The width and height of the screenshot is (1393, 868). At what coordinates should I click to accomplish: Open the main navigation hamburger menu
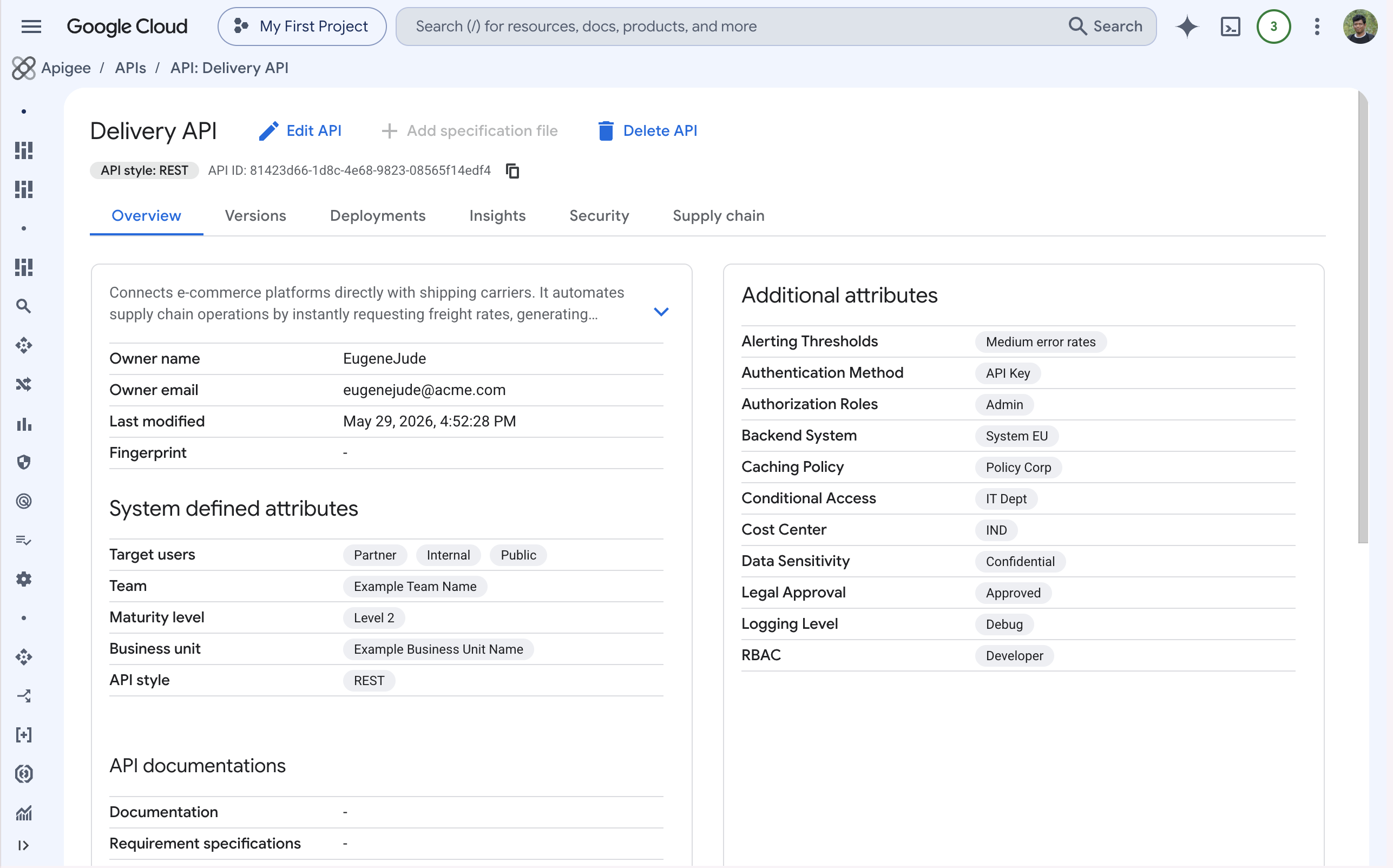pos(31,27)
